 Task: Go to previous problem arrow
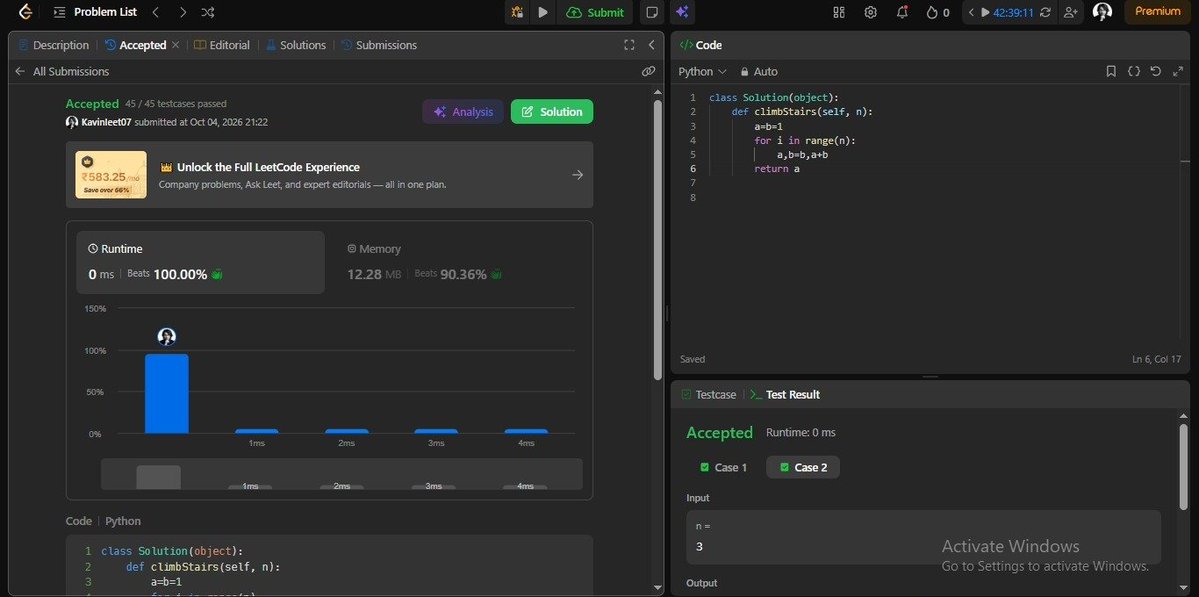155,12
